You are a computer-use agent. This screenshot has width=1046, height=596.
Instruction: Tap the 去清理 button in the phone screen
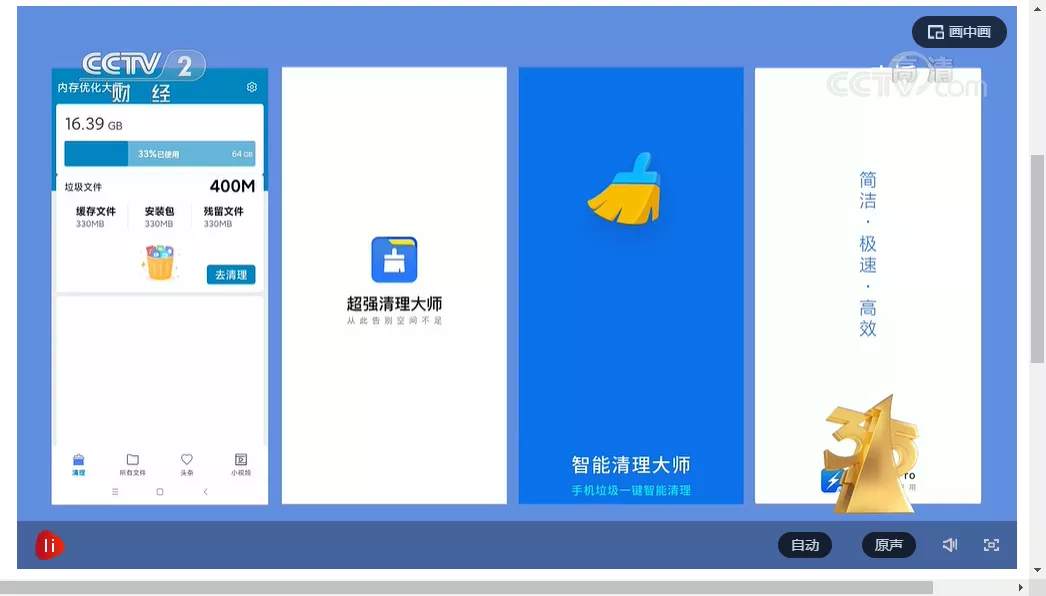click(x=231, y=274)
